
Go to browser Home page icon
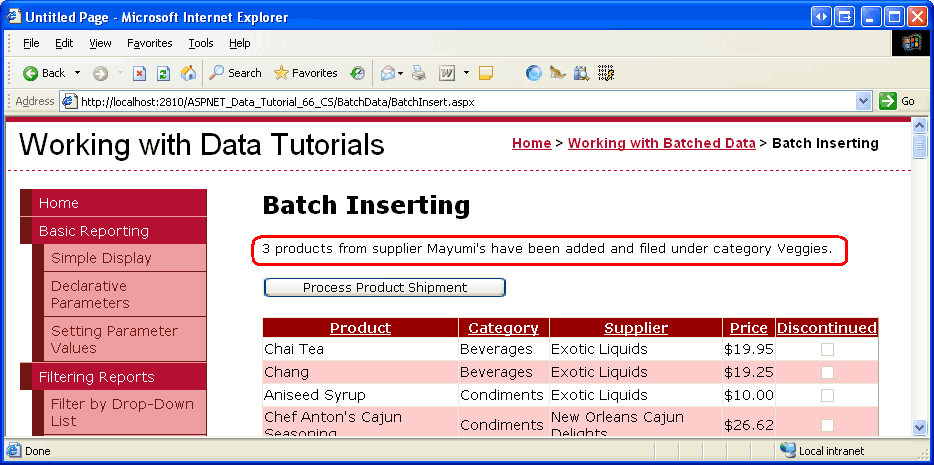[x=188, y=73]
